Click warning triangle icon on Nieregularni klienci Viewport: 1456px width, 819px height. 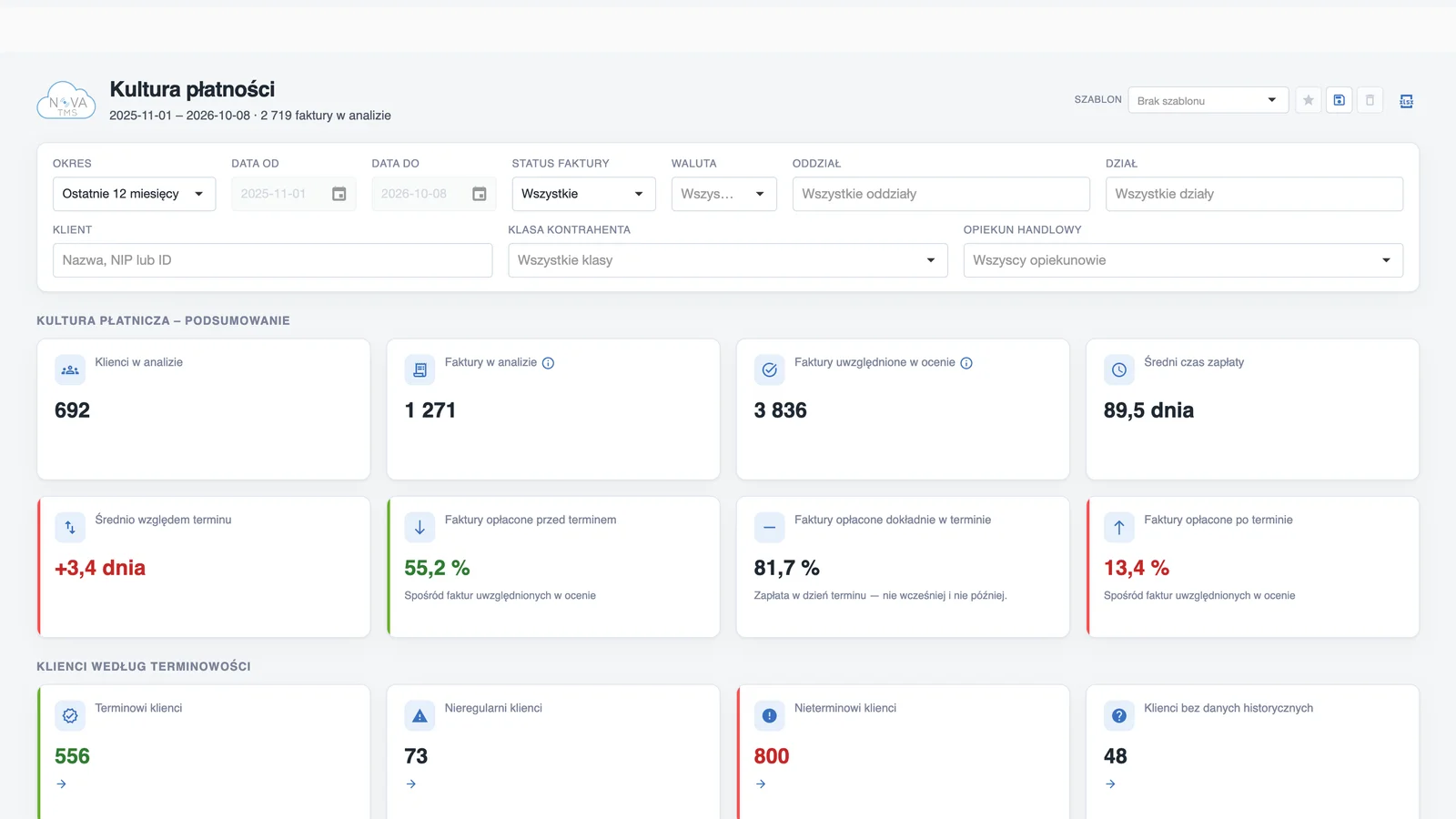pyautogui.click(x=420, y=716)
